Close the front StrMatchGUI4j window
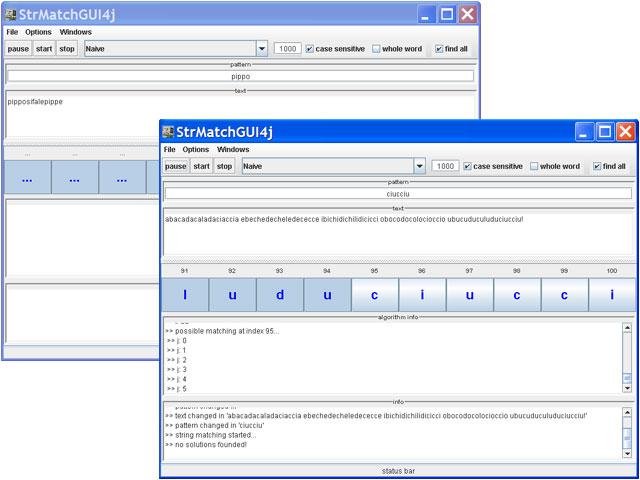The width and height of the screenshot is (640, 480). (625, 132)
